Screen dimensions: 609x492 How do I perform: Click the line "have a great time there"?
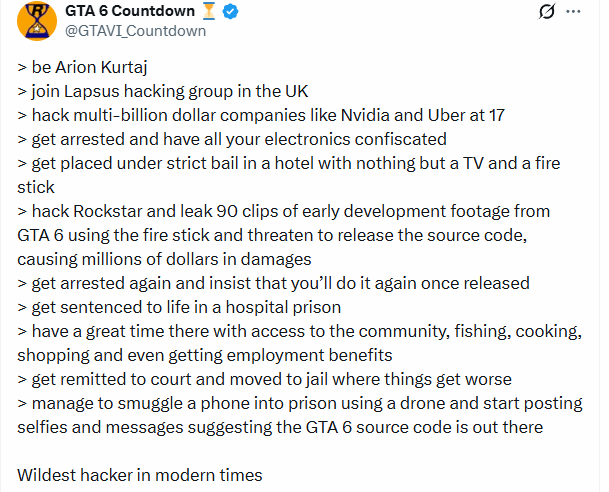(298, 331)
